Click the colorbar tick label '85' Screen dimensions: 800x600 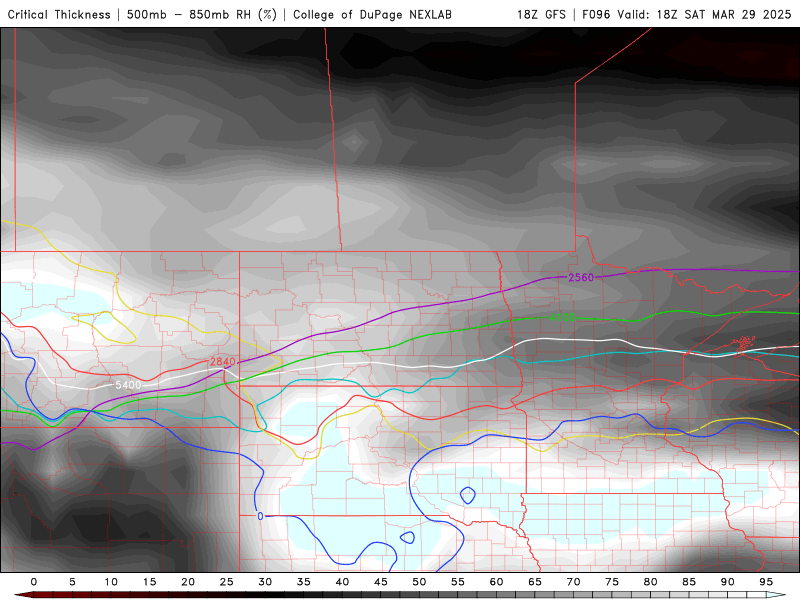pyautogui.click(x=689, y=582)
